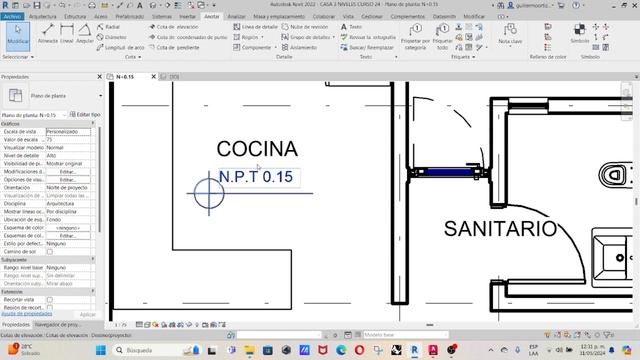Select the Lineal dimension tool

tap(67, 33)
